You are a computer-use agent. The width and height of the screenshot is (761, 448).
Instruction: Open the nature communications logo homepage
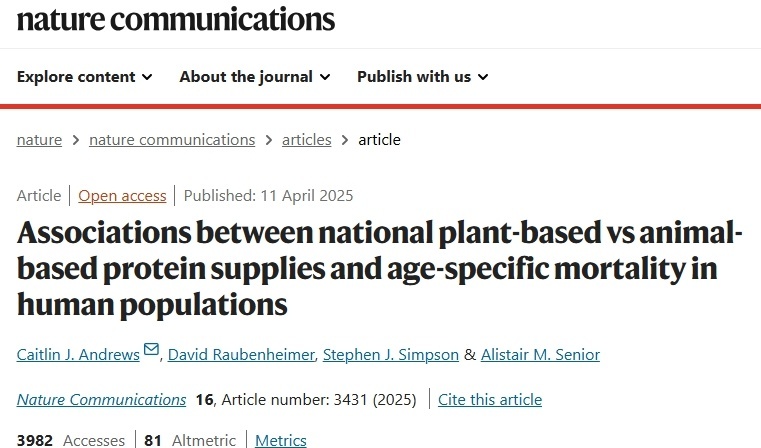pos(176,19)
